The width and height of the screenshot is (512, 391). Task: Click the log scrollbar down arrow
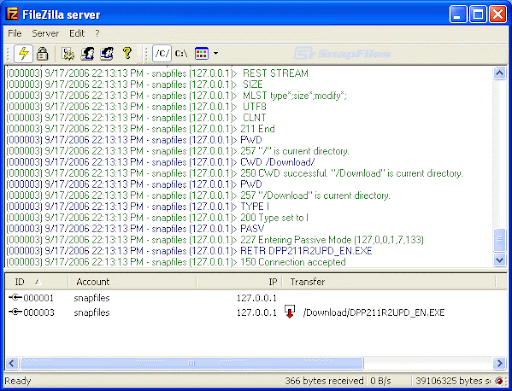[499, 260]
